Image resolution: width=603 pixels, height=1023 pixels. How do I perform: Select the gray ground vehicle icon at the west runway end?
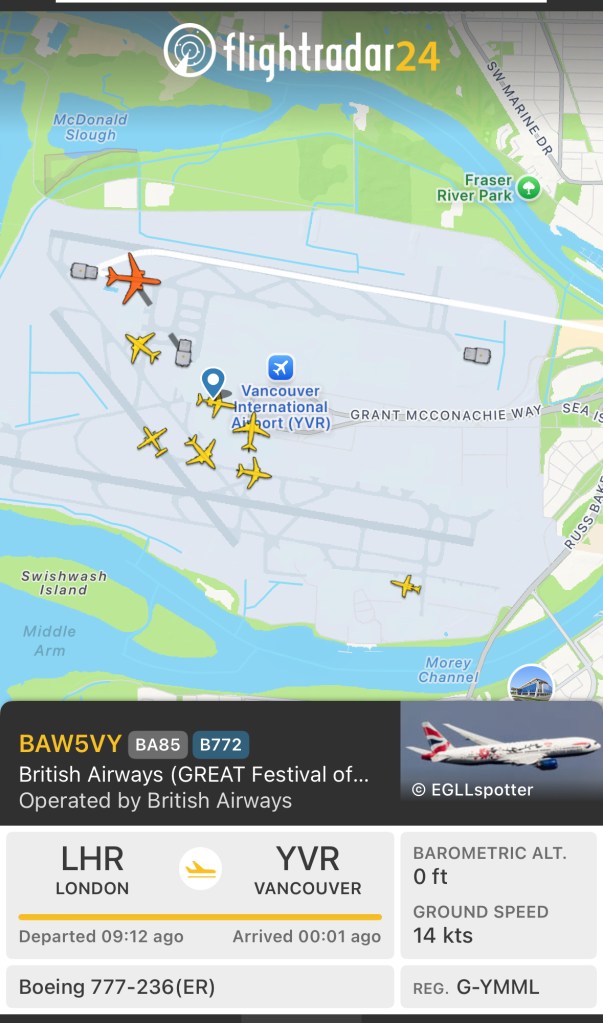coord(84,271)
